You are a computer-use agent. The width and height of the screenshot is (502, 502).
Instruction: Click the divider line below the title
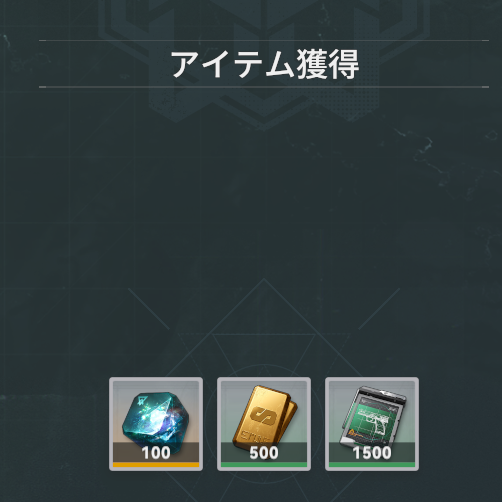(x=264, y=87)
